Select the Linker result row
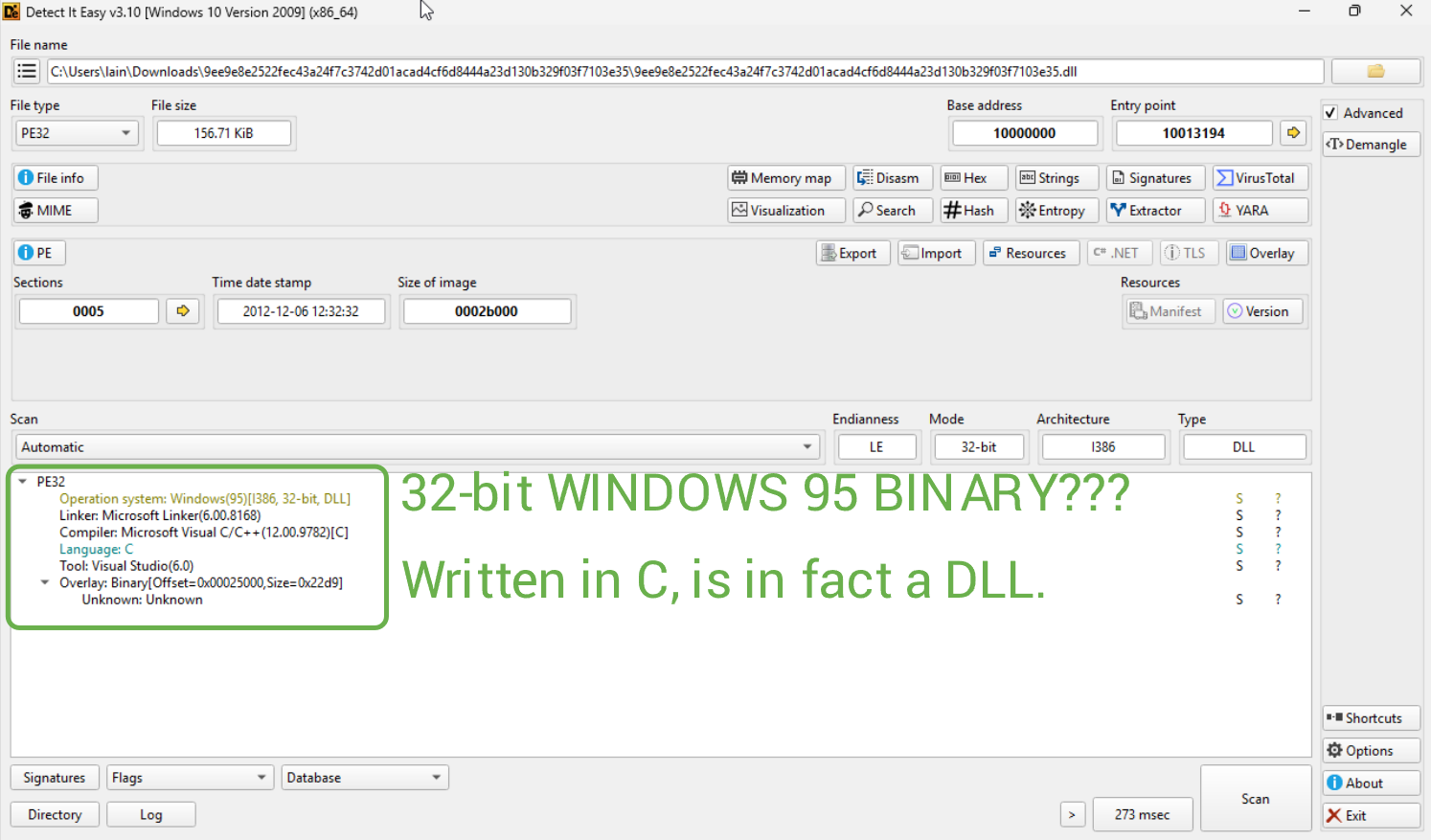Viewport: 1431px width, 840px height. (x=159, y=515)
